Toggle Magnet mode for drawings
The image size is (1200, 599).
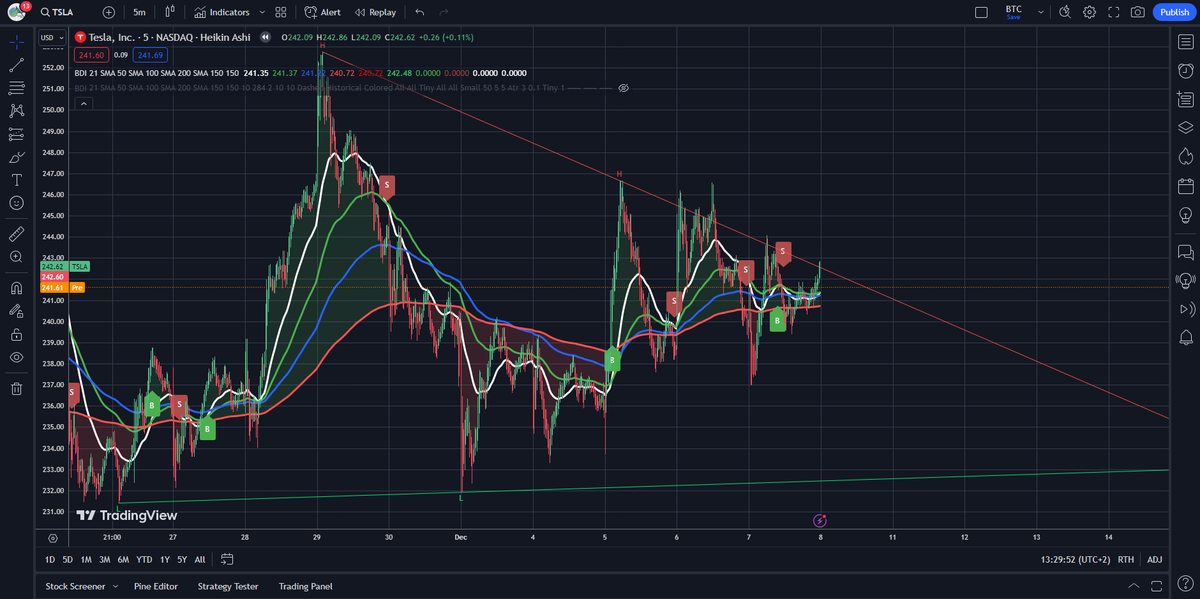tap(16, 287)
